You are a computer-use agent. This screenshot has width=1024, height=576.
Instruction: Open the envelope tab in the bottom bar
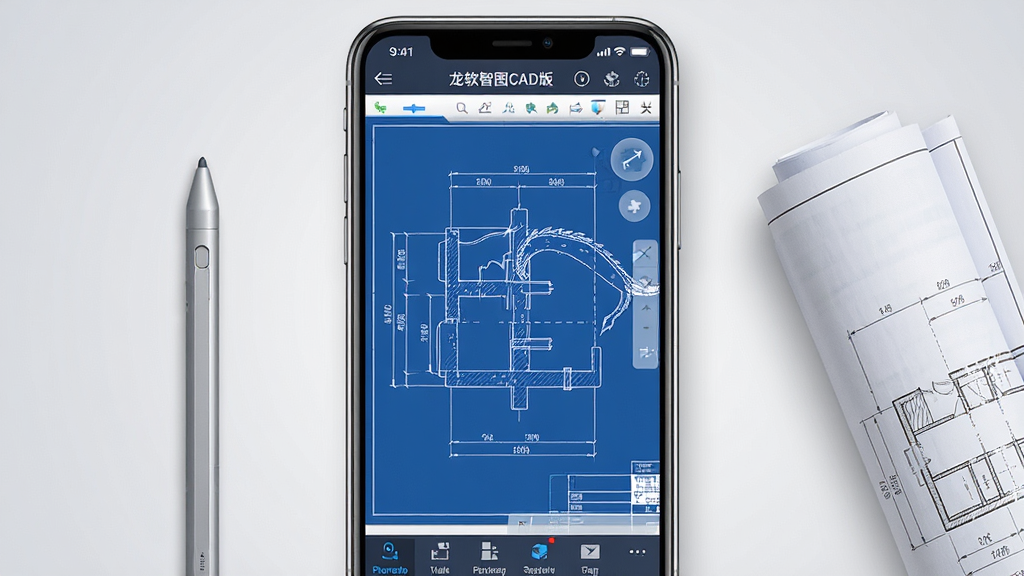pyautogui.click(x=590, y=558)
